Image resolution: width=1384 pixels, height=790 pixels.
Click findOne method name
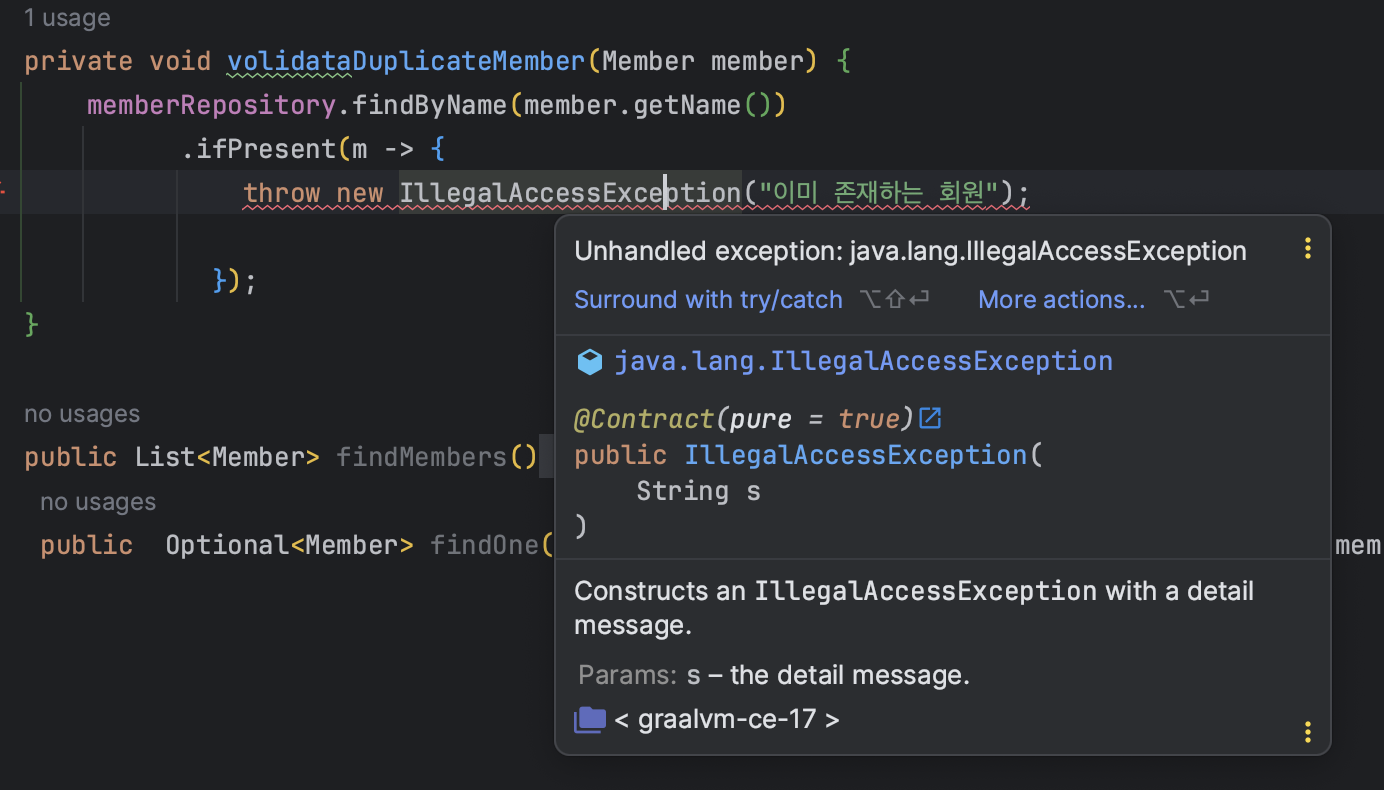click(484, 545)
